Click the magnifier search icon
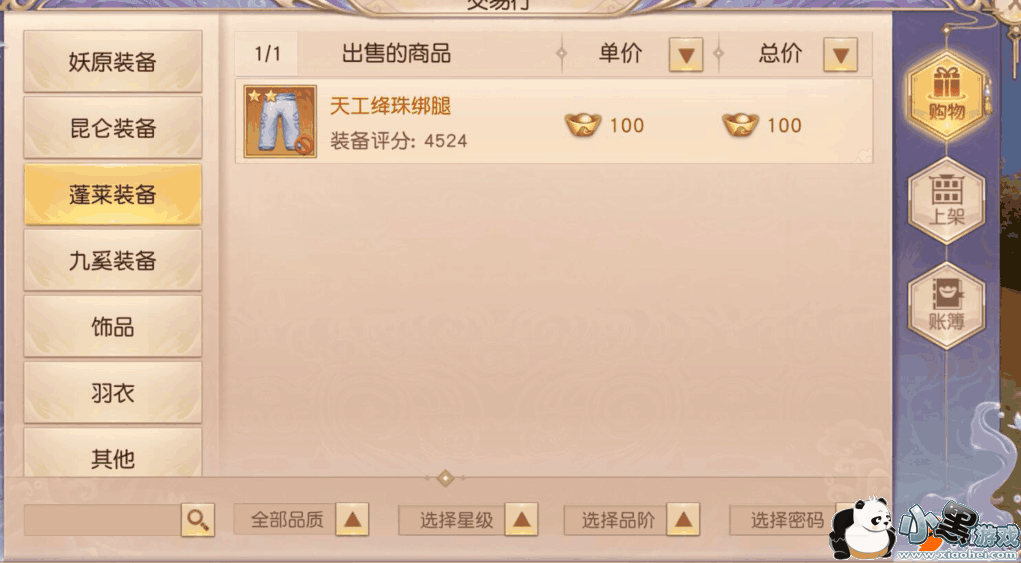Viewport: 1021px width, 563px height. tap(197, 519)
